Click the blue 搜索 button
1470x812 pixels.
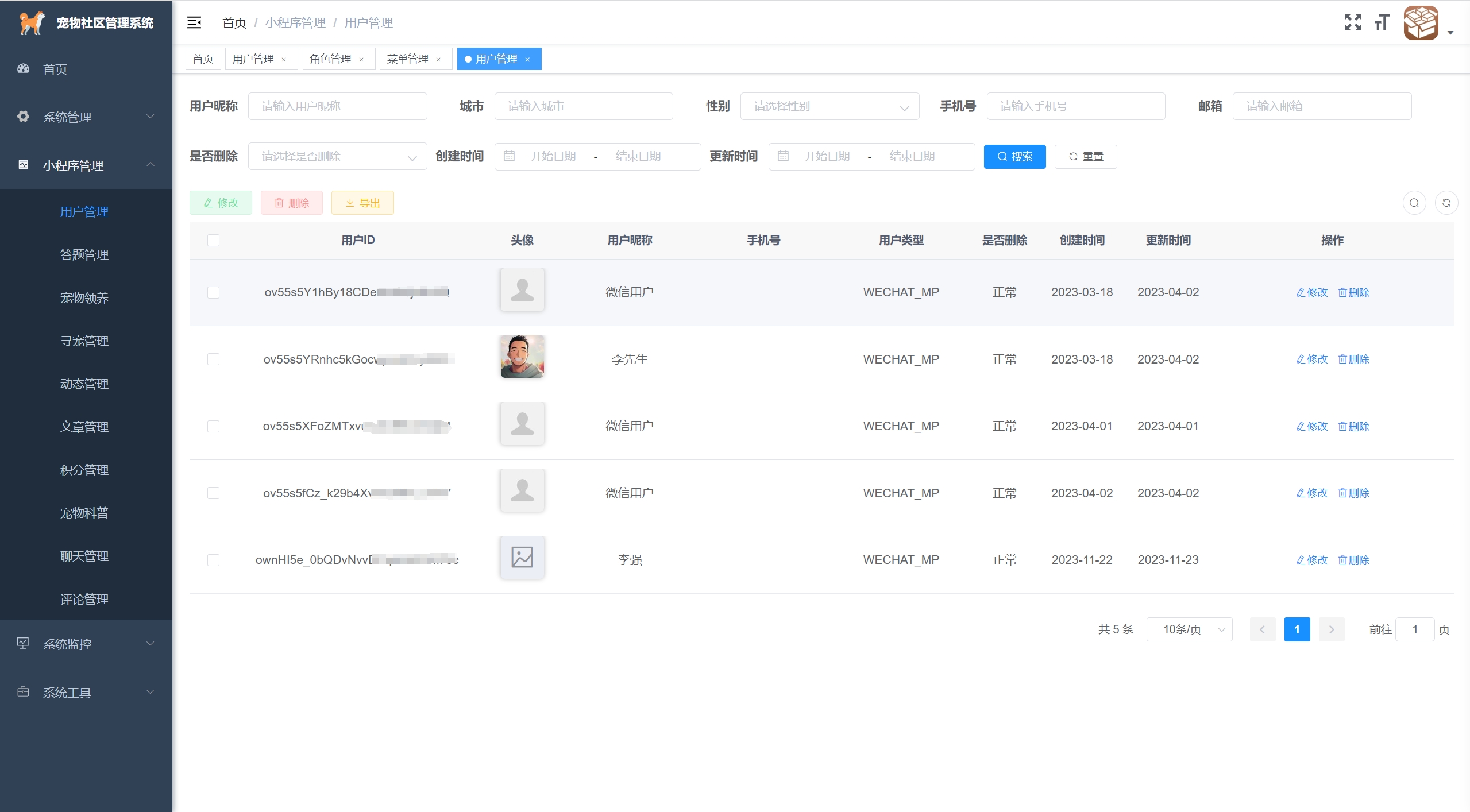tap(1014, 156)
